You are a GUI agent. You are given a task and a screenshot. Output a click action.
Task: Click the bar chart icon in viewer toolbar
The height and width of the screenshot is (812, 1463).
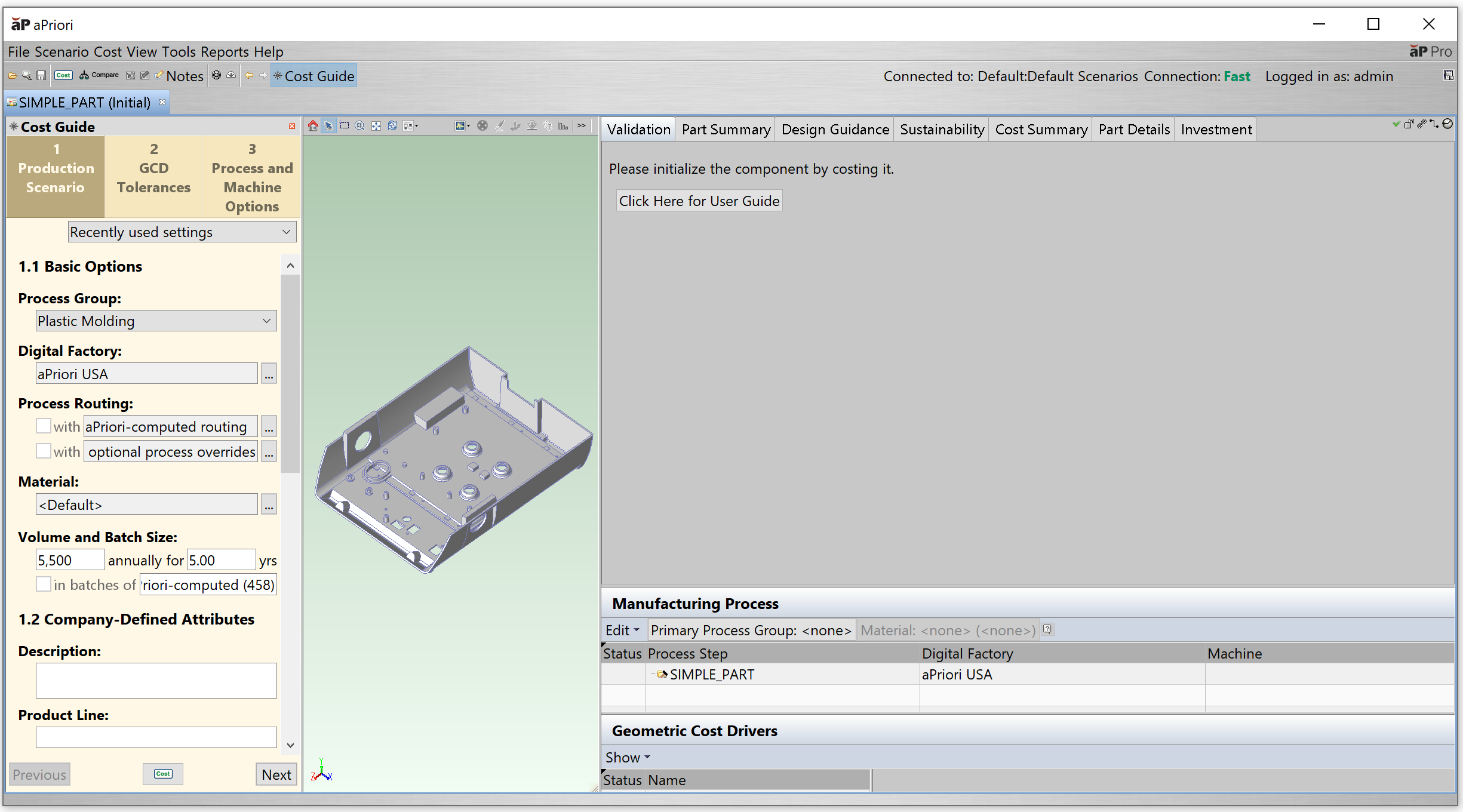click(x=563, y=126)
